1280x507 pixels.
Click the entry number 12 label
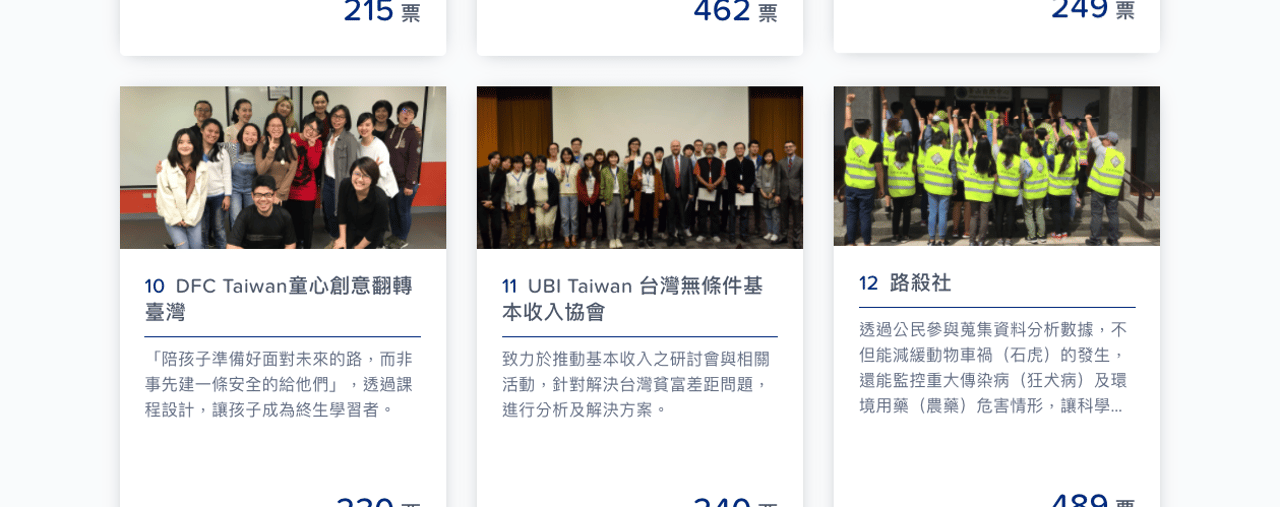coord(869,283)
